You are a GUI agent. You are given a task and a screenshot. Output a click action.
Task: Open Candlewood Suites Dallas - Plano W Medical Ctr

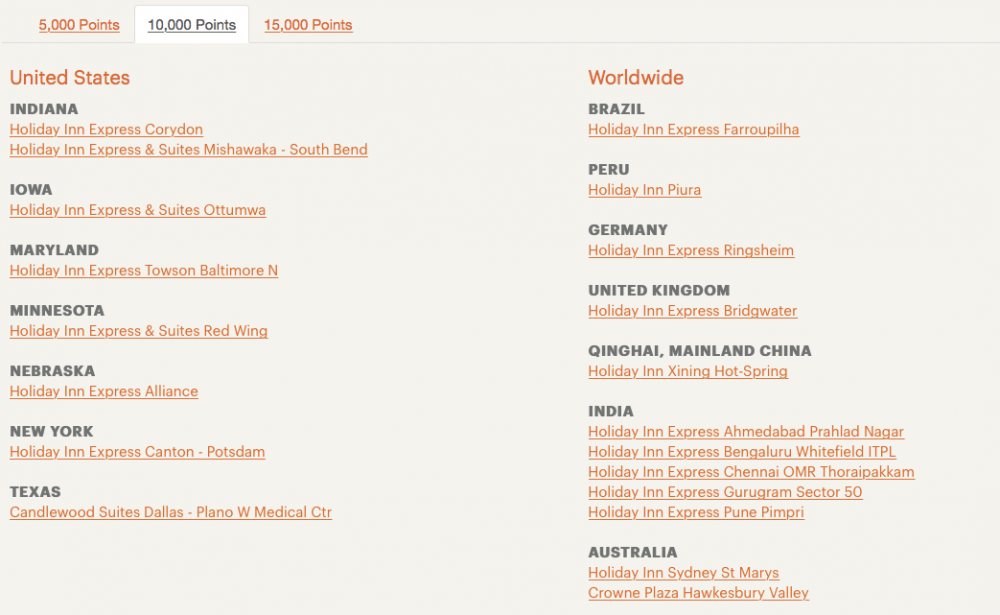[171, 512]
